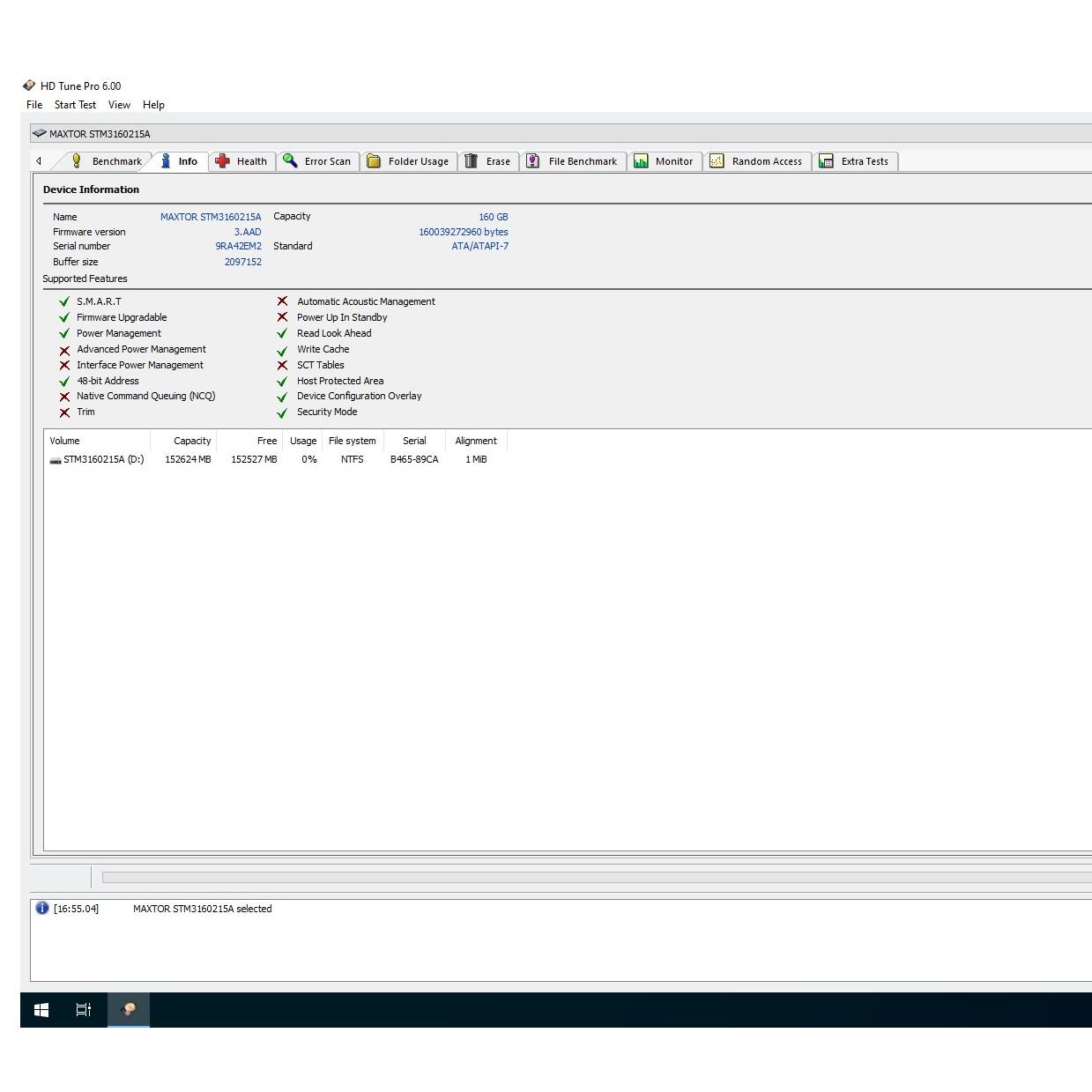This screenshot has height=1092, width=1092.
Task: Click the Monitor chart icon
Action: [641, 161]
